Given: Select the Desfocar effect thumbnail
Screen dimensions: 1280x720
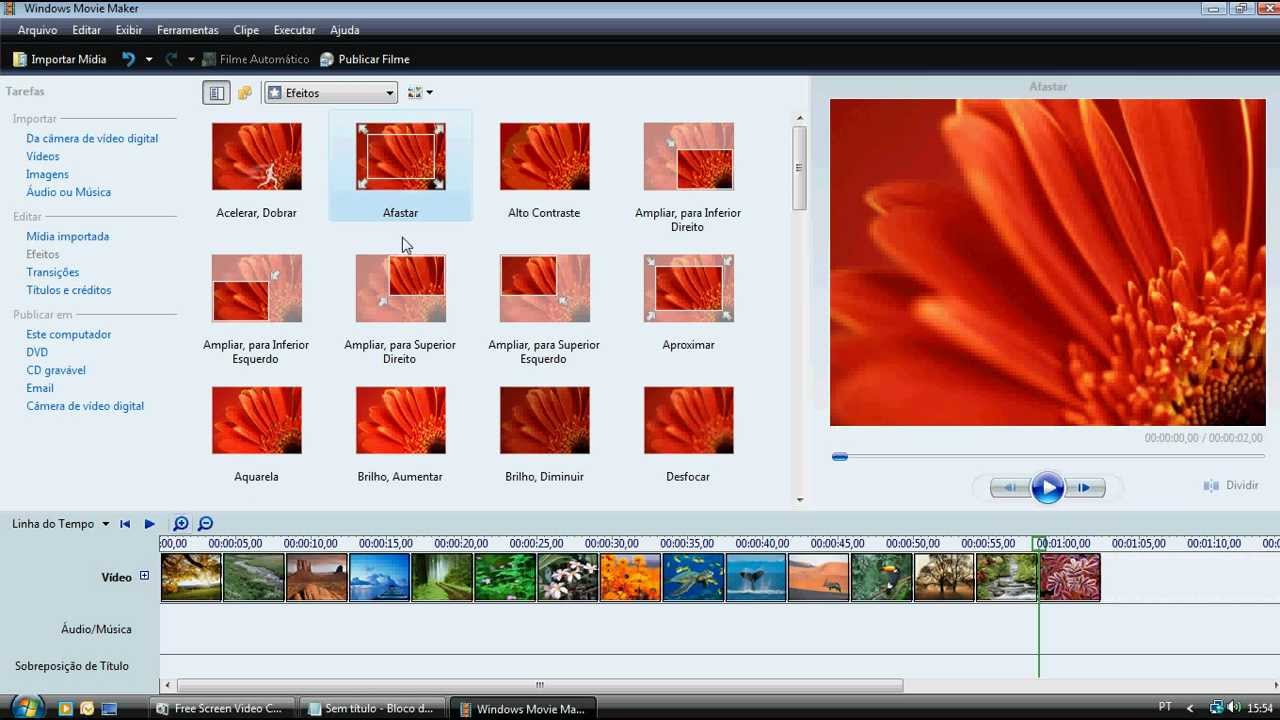Looking at the screenshot, I should point(688,421).
